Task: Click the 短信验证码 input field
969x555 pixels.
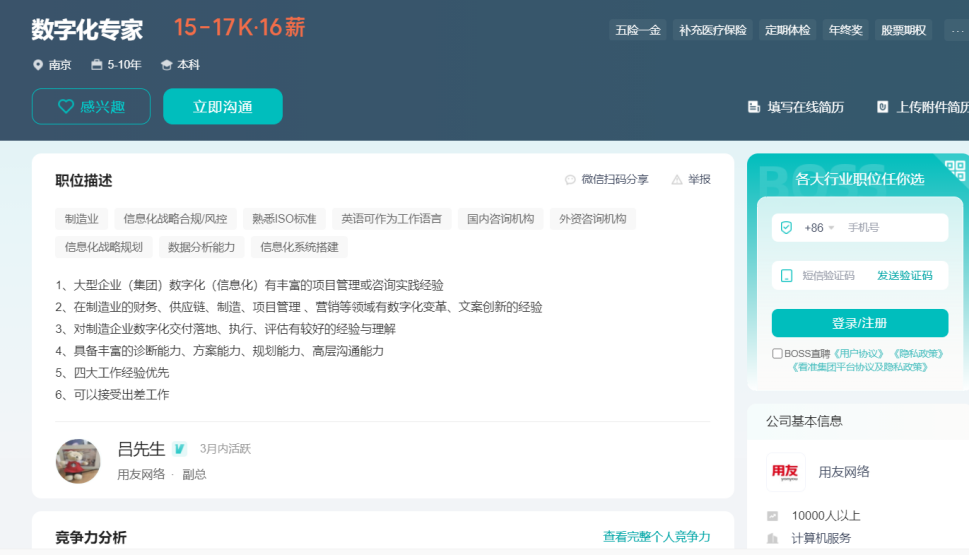Action: click(830, 276)
